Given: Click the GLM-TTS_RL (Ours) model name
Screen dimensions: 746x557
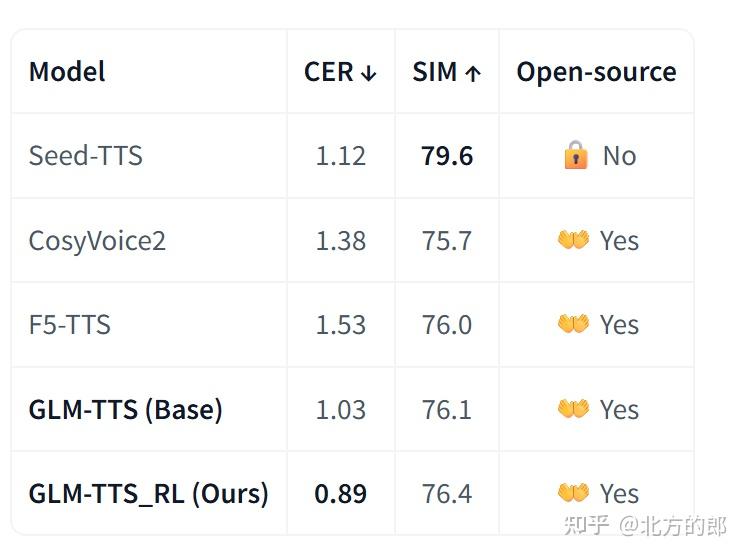Looking at the screenshot, I should coord(148,494).
